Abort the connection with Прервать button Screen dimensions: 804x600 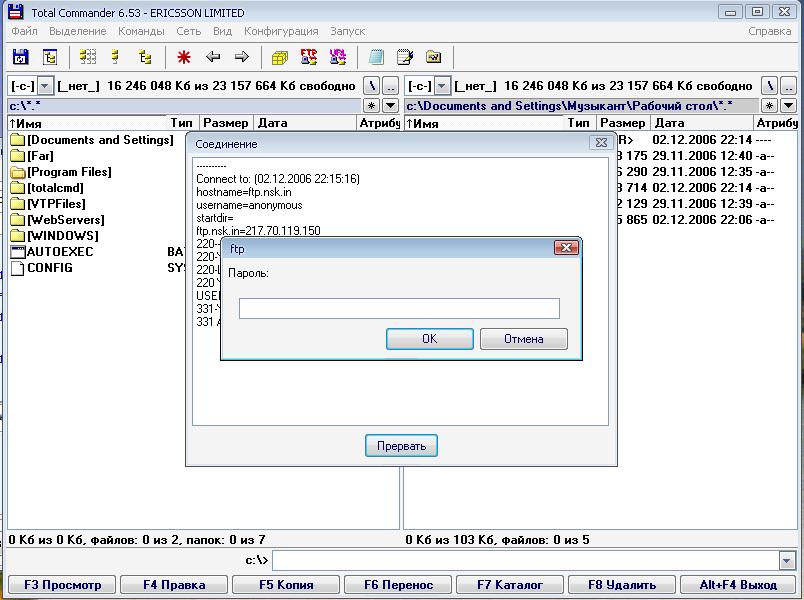pos(401,446)
